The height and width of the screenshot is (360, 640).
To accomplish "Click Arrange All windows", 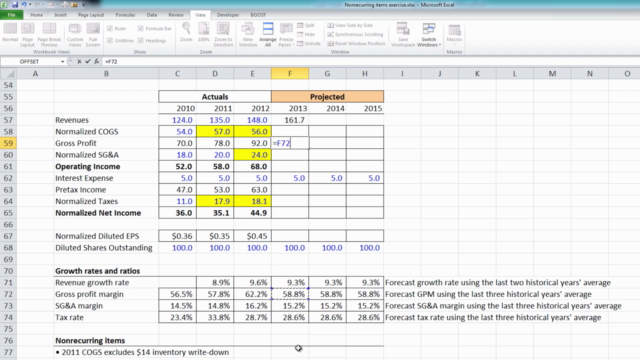I will click(x=268, y=34).
